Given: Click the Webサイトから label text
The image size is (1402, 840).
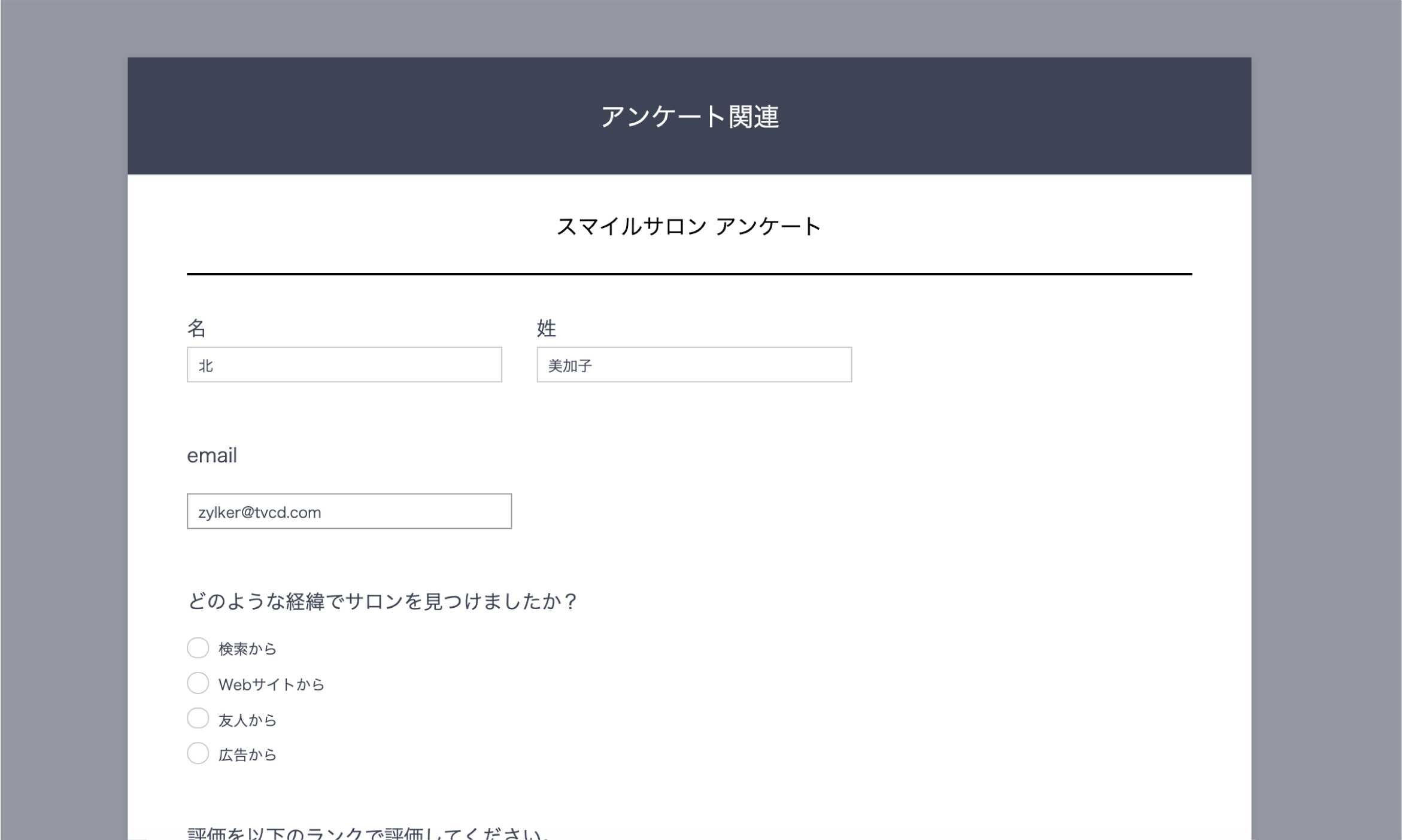Looking at the screenshot, I should tap(271, 684).
